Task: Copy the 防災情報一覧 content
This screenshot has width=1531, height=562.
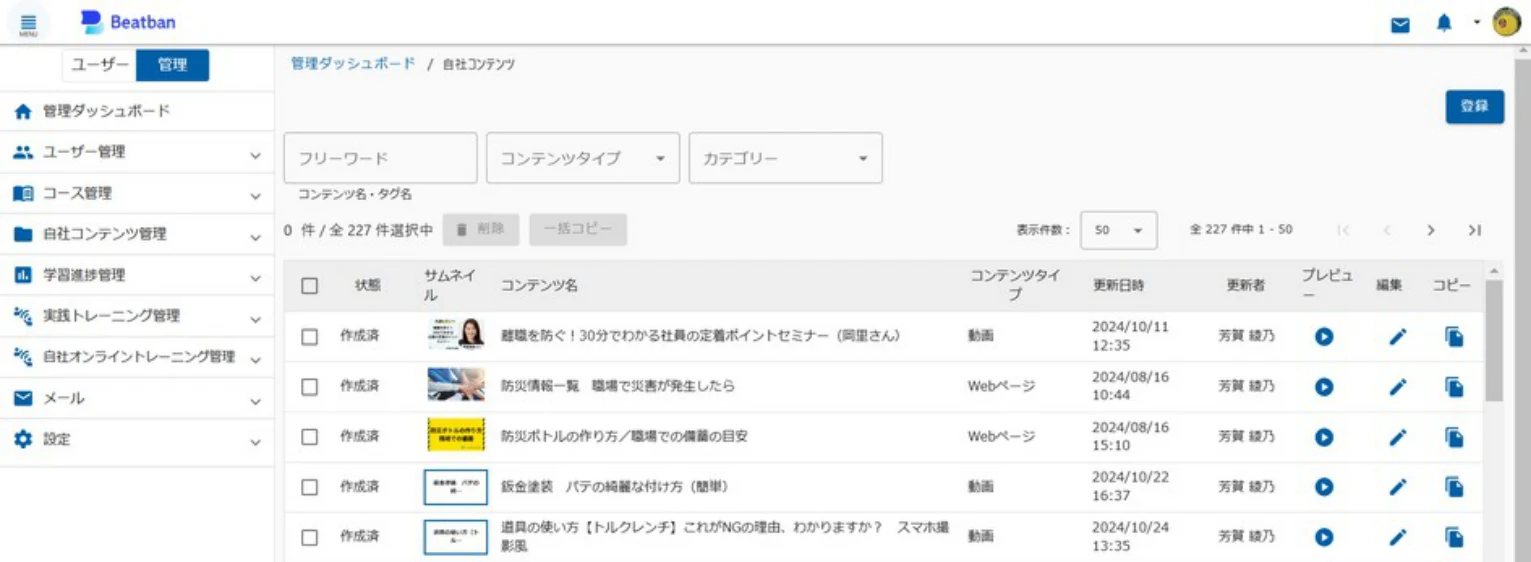Action: tap(1455, 387)
